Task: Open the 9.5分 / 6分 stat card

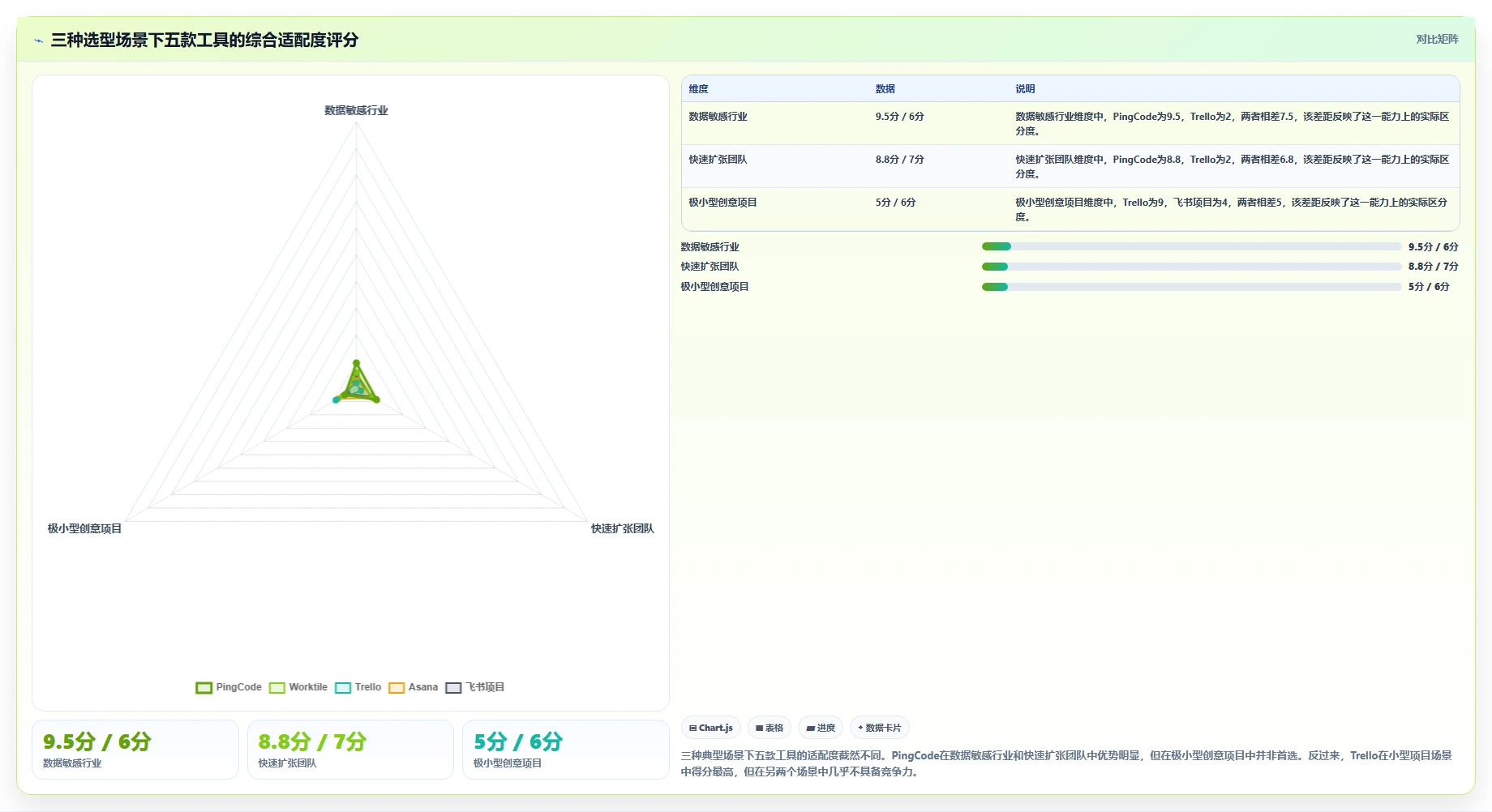Action: pos(135,750)
